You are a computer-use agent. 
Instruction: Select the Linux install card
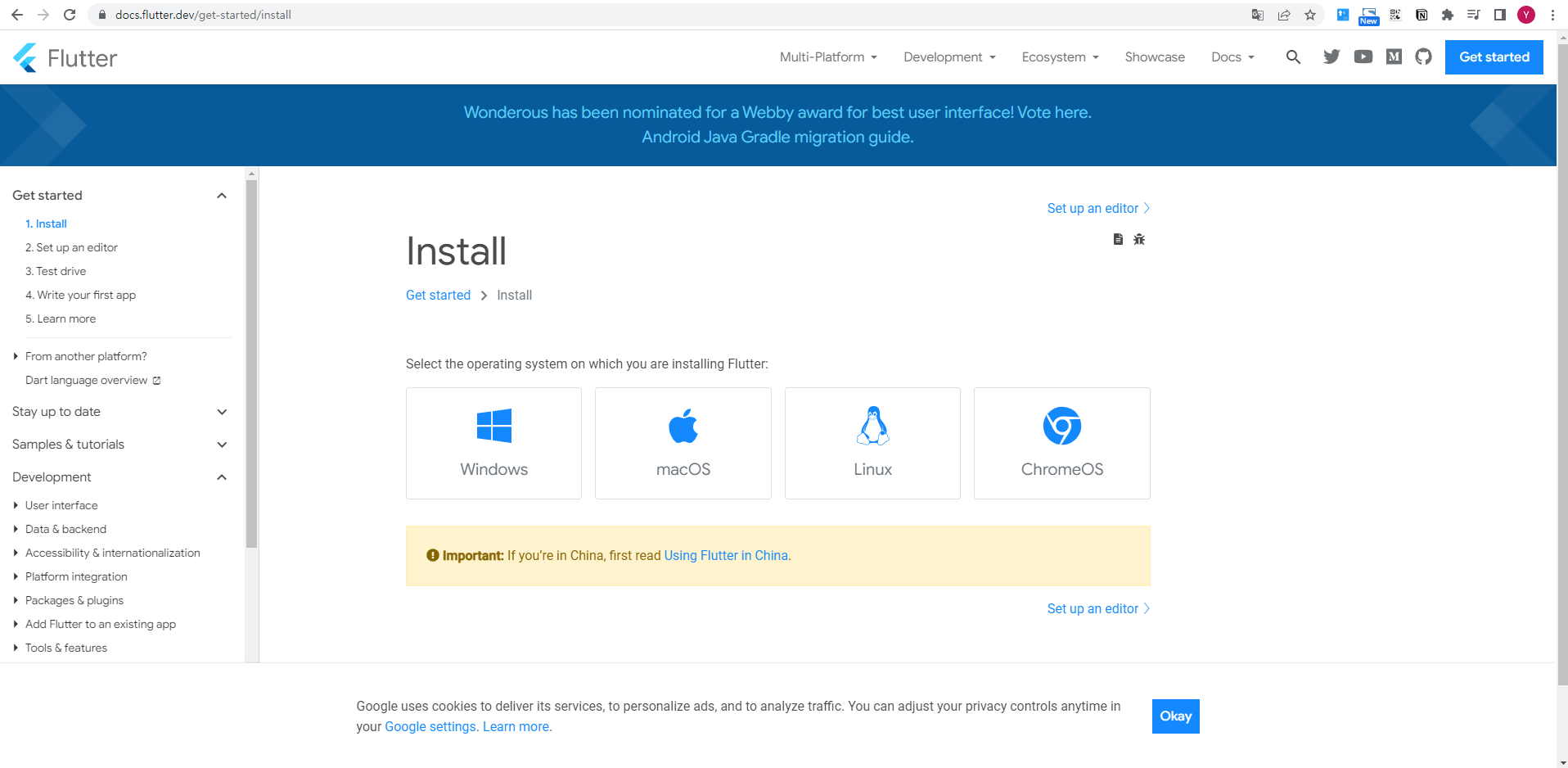click(x=872, y=443)
